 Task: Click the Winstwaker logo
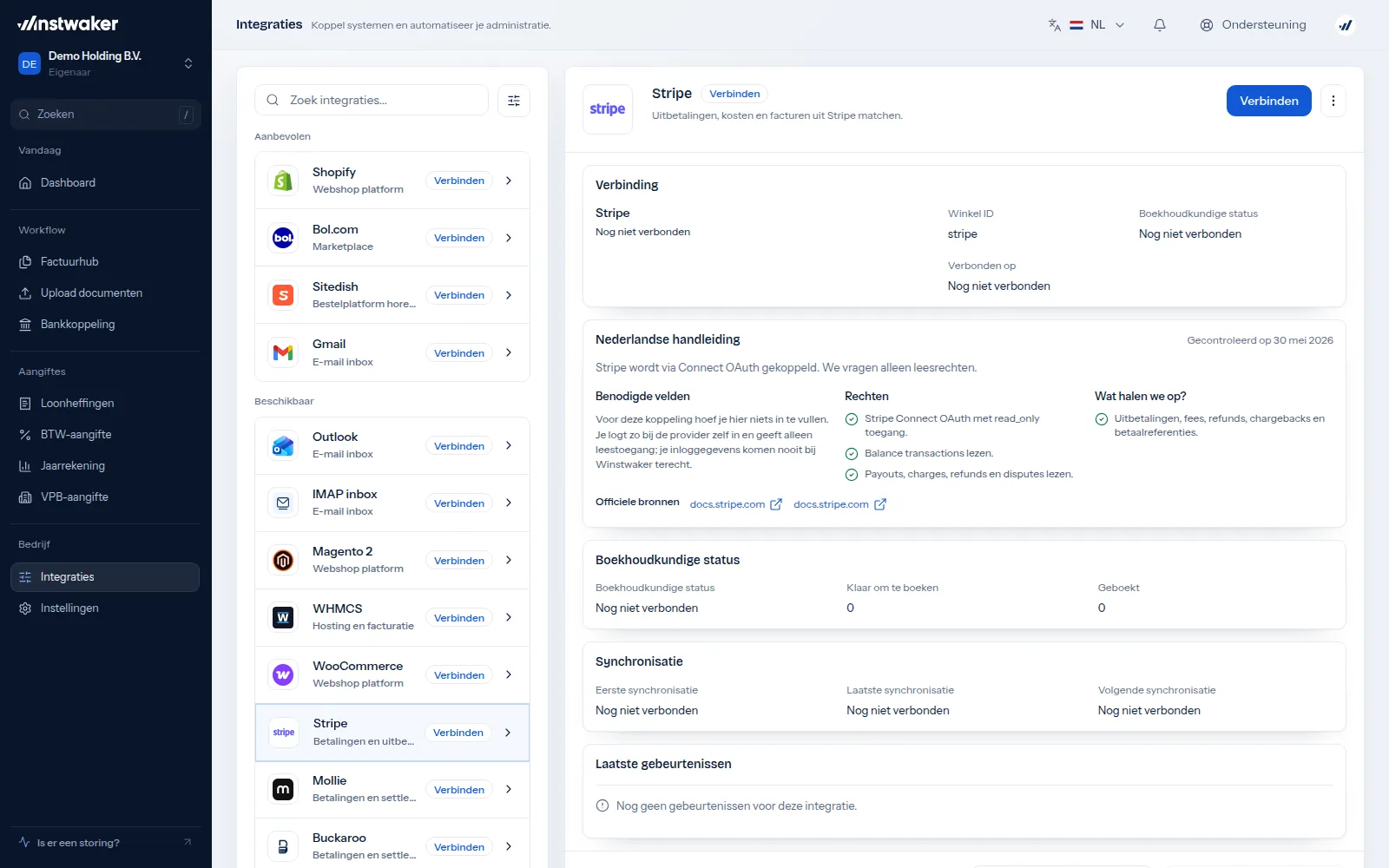click(x=68, y=23)
